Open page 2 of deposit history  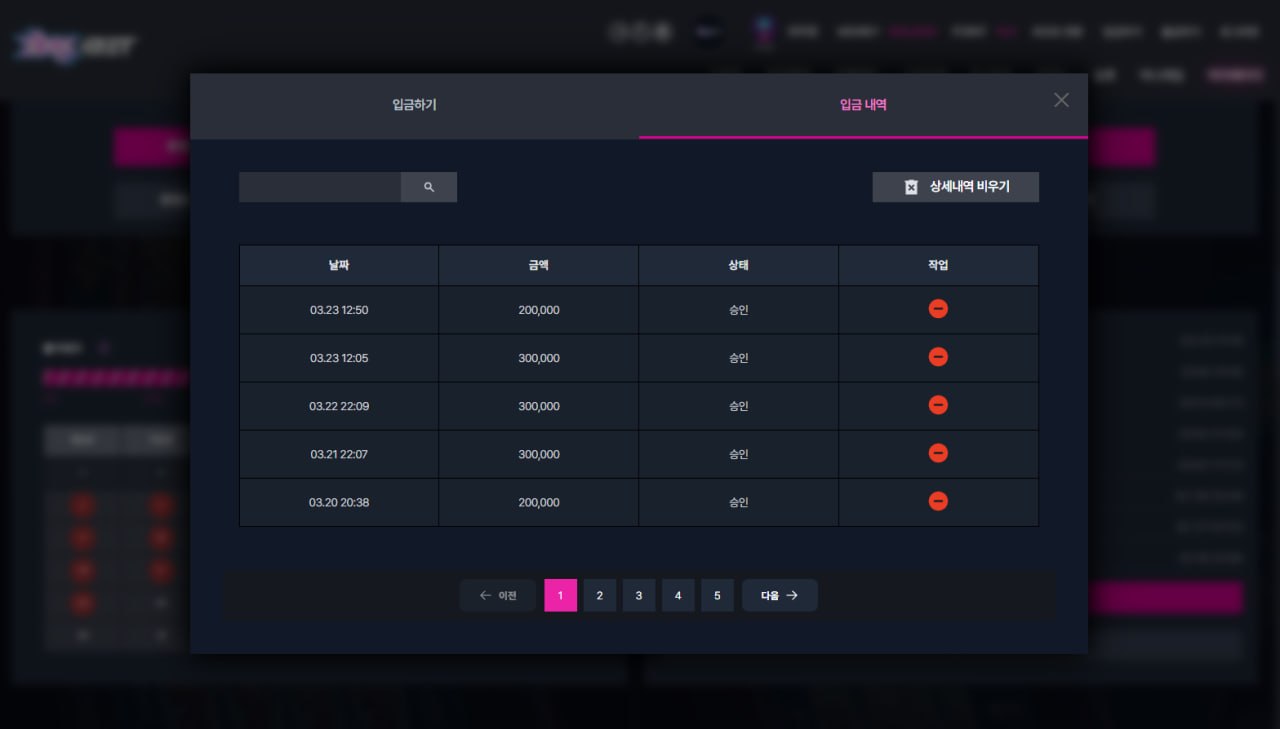600,595
